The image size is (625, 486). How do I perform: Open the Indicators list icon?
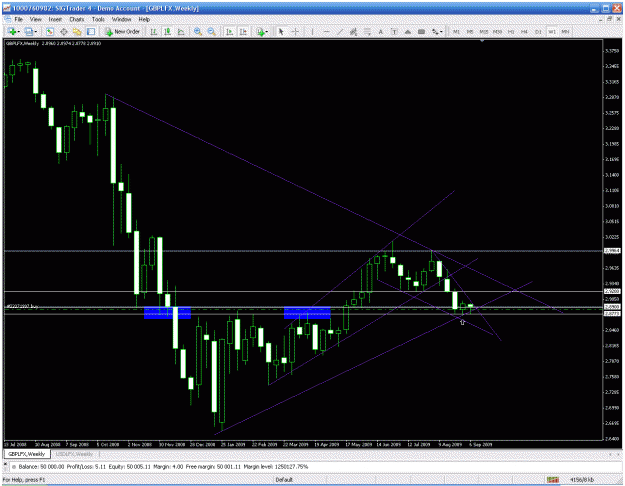pyautogui.click(x=261, y=31)
